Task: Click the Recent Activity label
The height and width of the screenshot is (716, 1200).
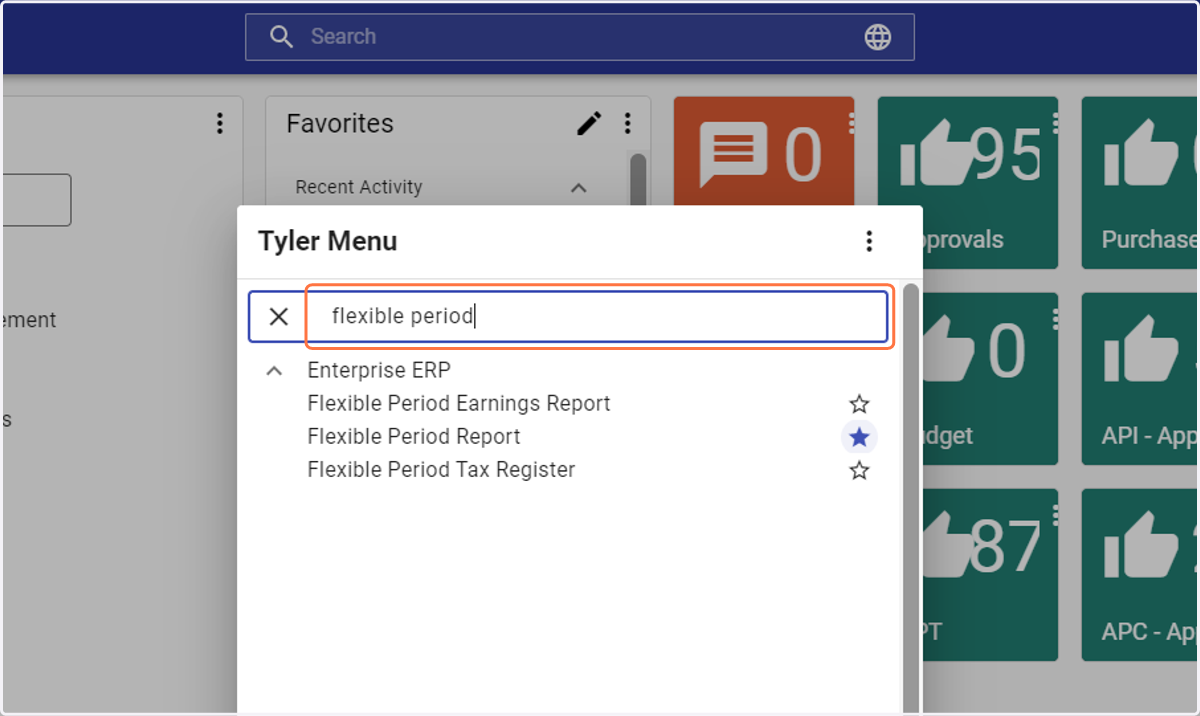Action: coord(359,187)
